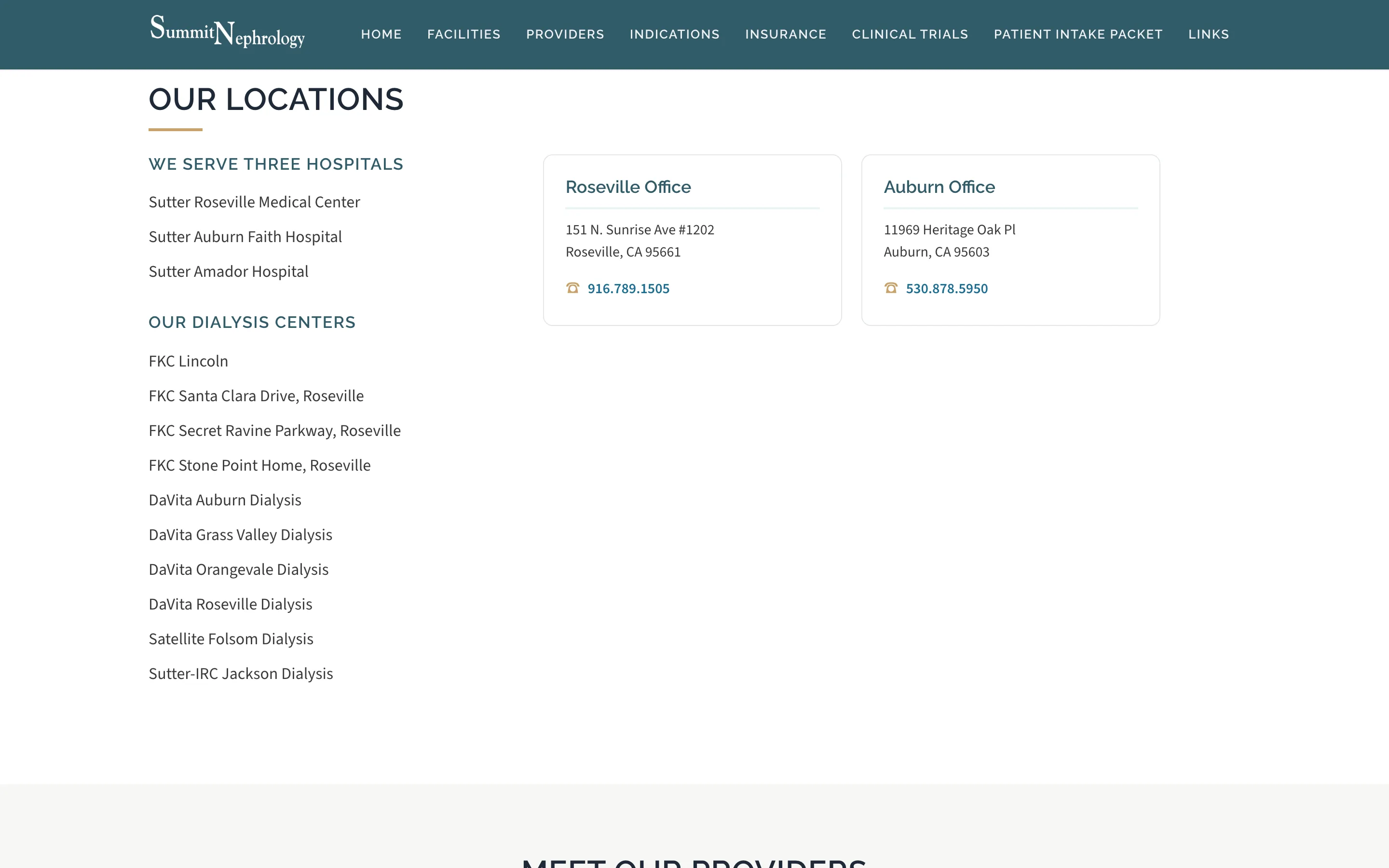Click FKC Lincoln in dialysis centers list
The height and width of the screenshot is (868, 1389).
click(x=188, y=361)
